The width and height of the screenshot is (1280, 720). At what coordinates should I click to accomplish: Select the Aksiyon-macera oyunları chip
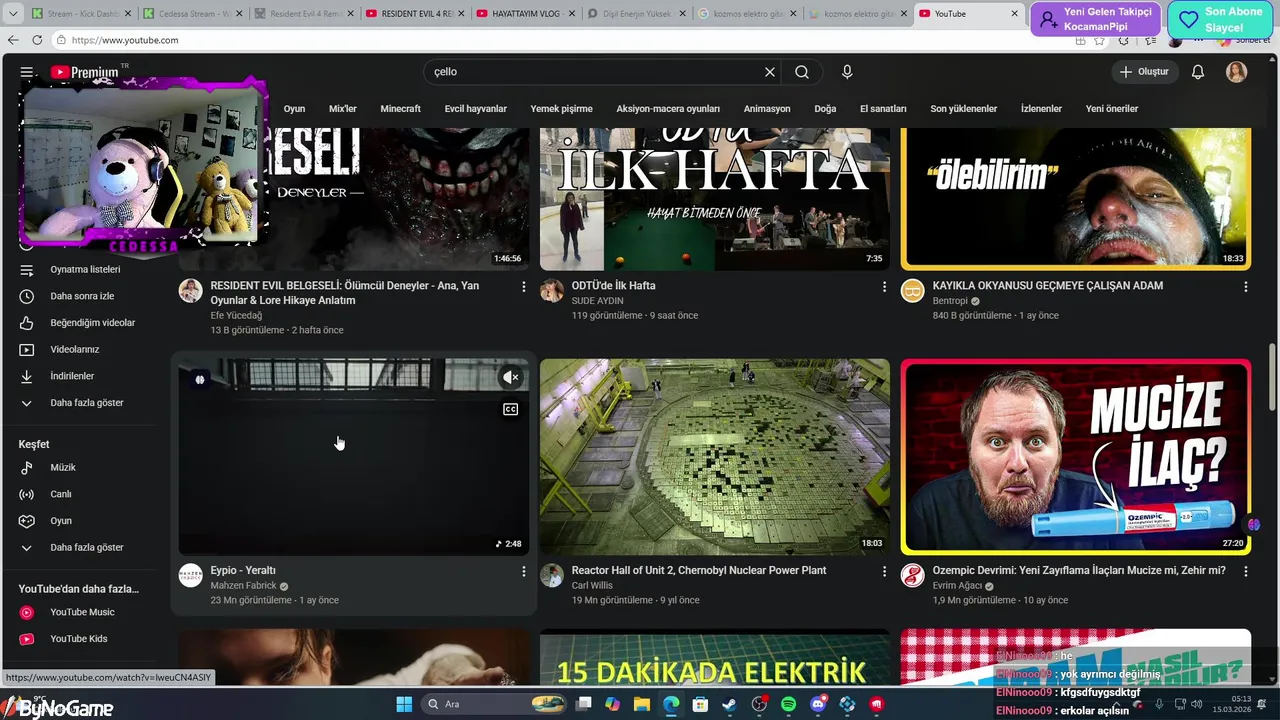tap(668, 109)
